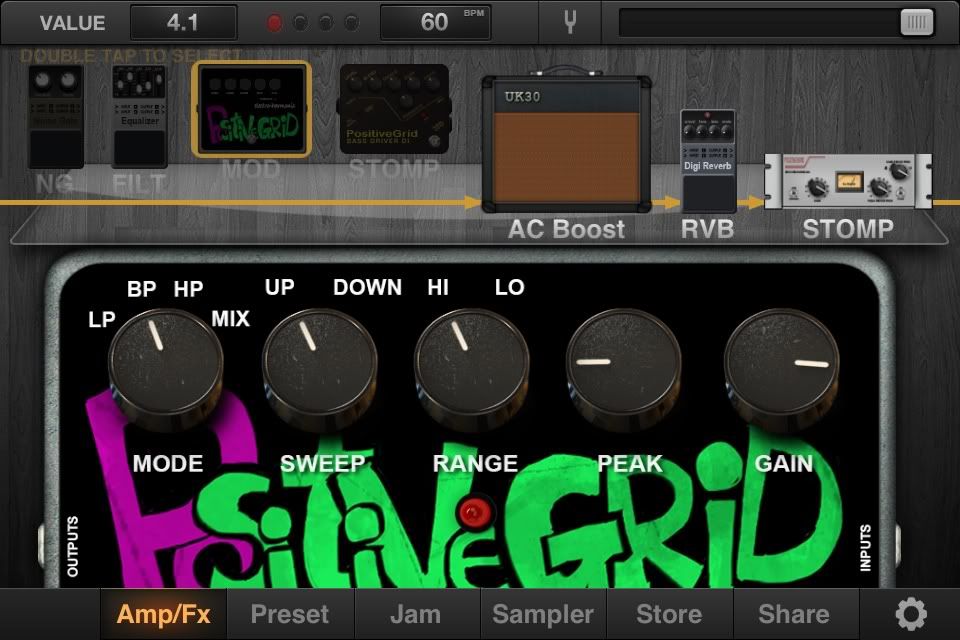Click the 60 BPM tempo field
This screenshot has width=960, height=640.
coord(435,23)
